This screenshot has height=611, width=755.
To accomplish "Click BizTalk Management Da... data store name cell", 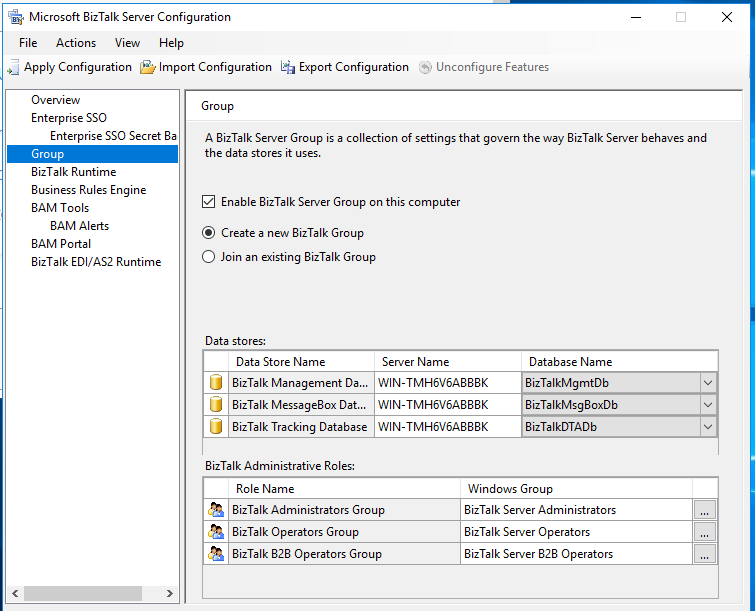I will coord(301,383).
